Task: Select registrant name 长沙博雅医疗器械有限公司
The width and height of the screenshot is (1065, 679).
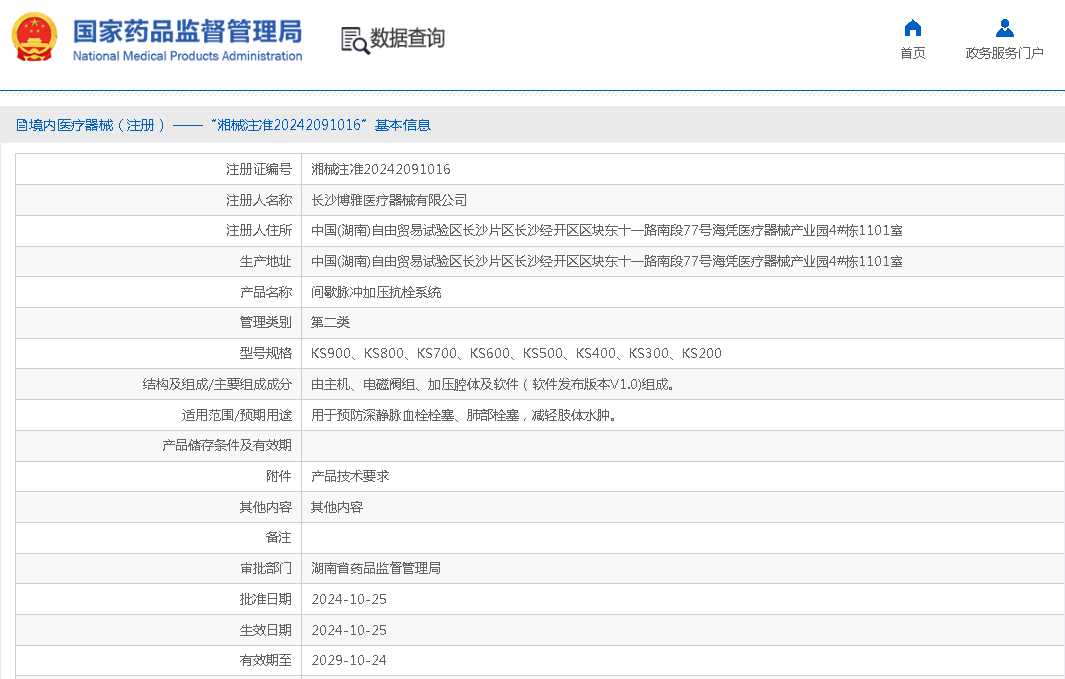Action: click(389, 200)
